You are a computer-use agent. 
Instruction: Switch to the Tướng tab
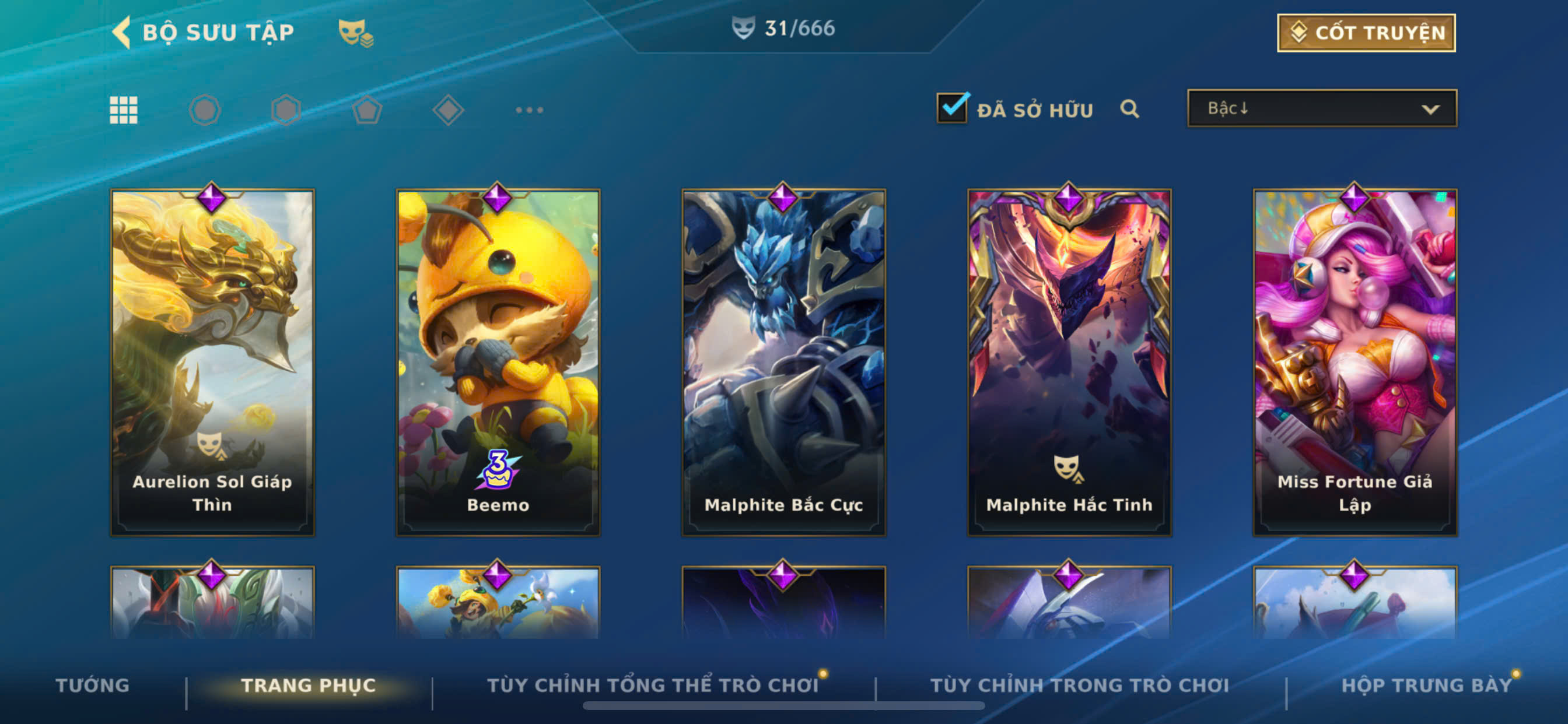click(93, 685)
